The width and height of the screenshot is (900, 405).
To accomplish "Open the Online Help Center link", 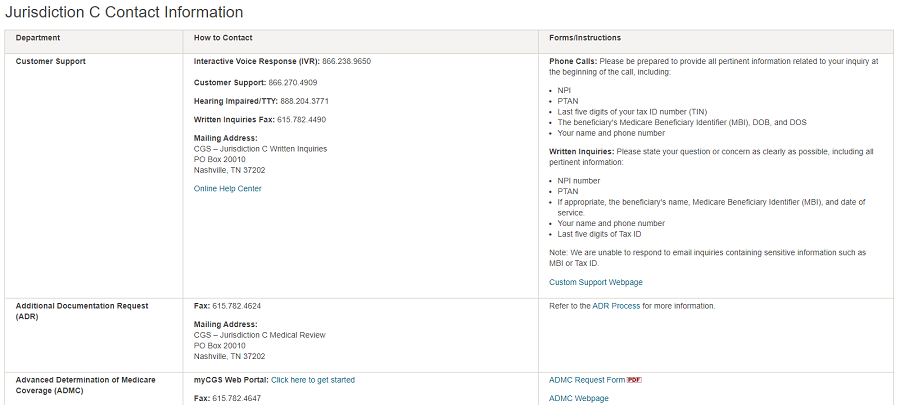I will click(x=227, y=188).
